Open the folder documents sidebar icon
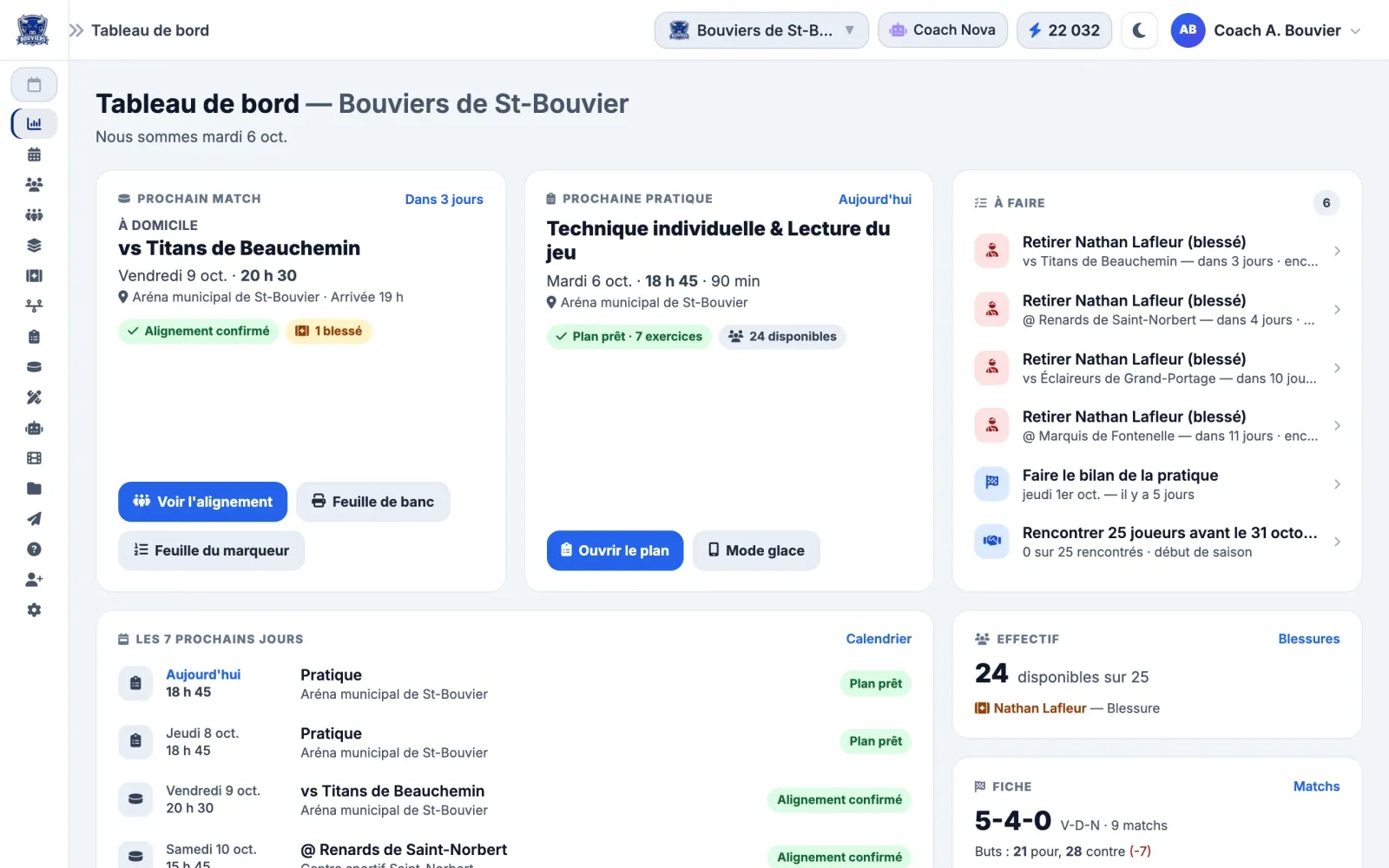Image resolution: width=1389 pixels, height=868 pixels. click(x=34, y=489)
